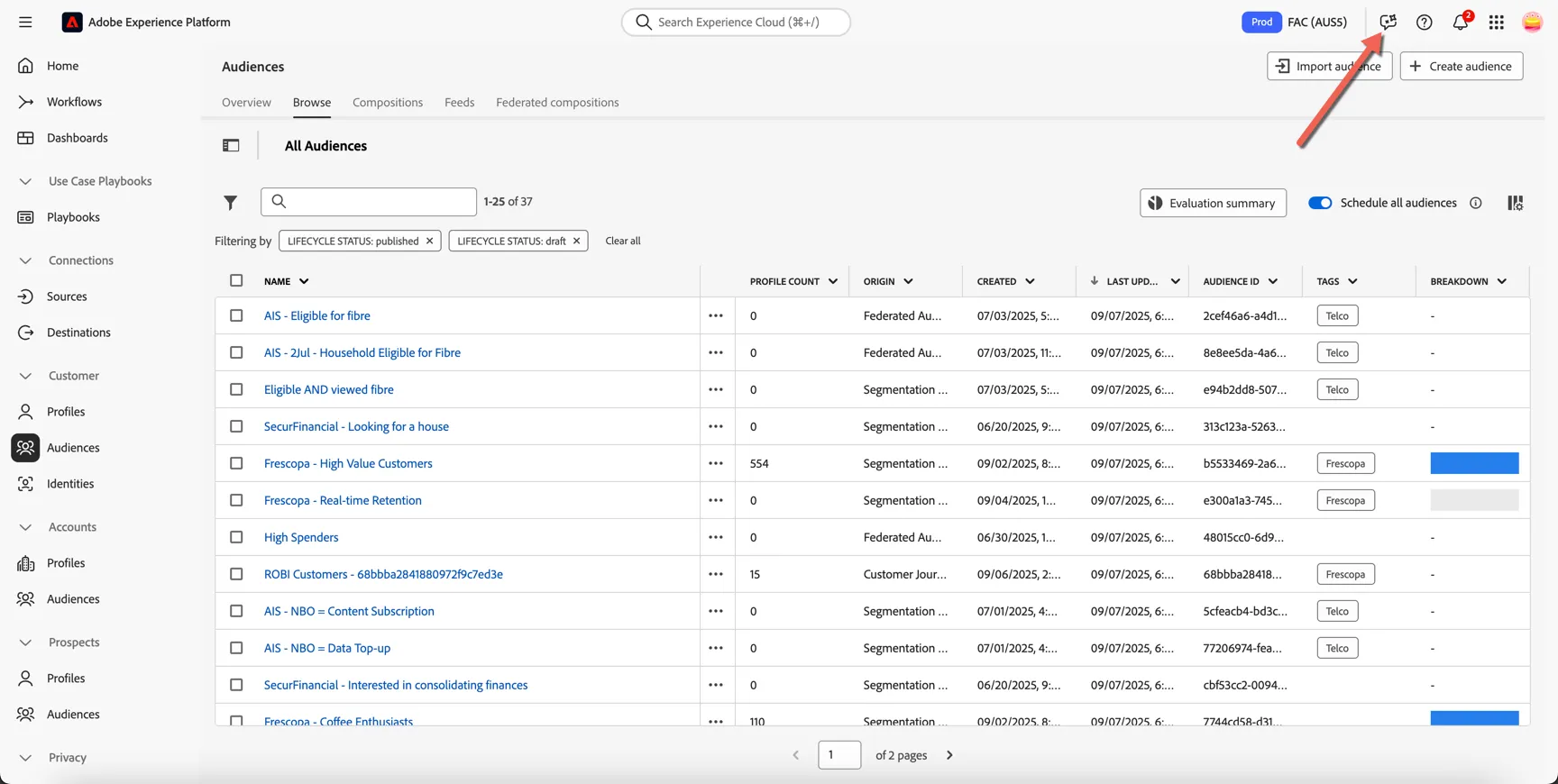Click the Adobe Experience Platform logo
The width and height of the screenshot is (1558, 784).
coord(72,23)
